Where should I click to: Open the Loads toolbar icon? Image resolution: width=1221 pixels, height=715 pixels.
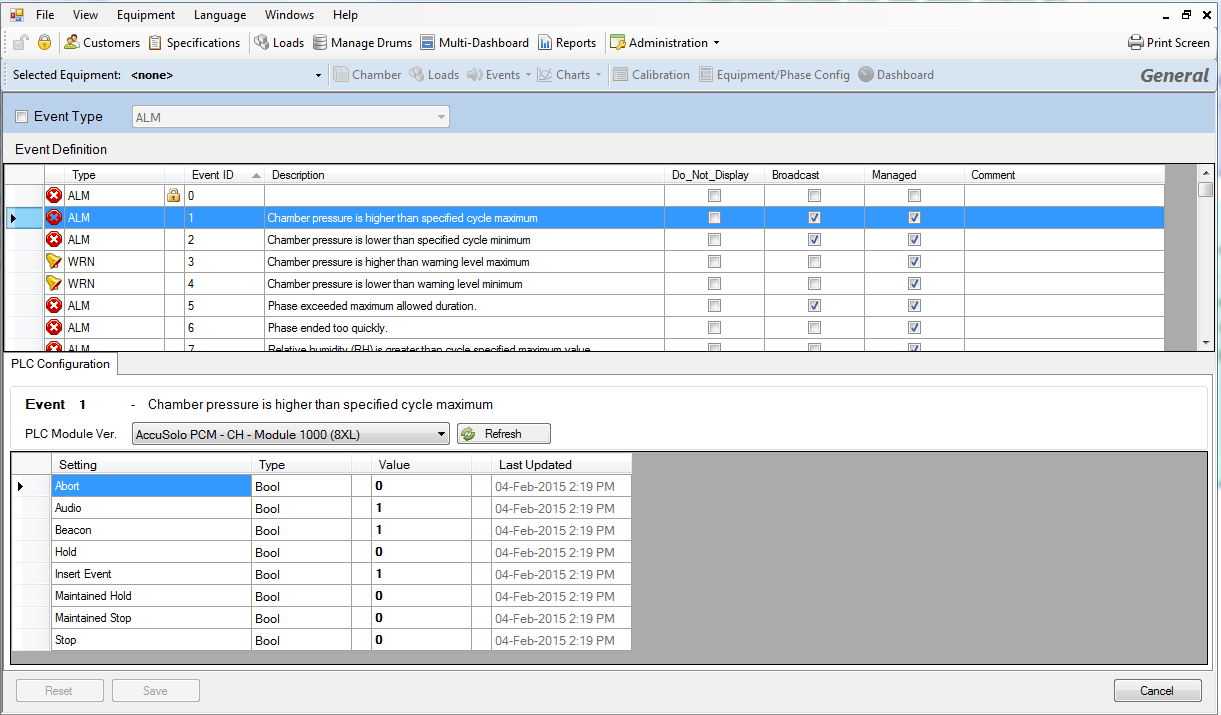point(262,43)
